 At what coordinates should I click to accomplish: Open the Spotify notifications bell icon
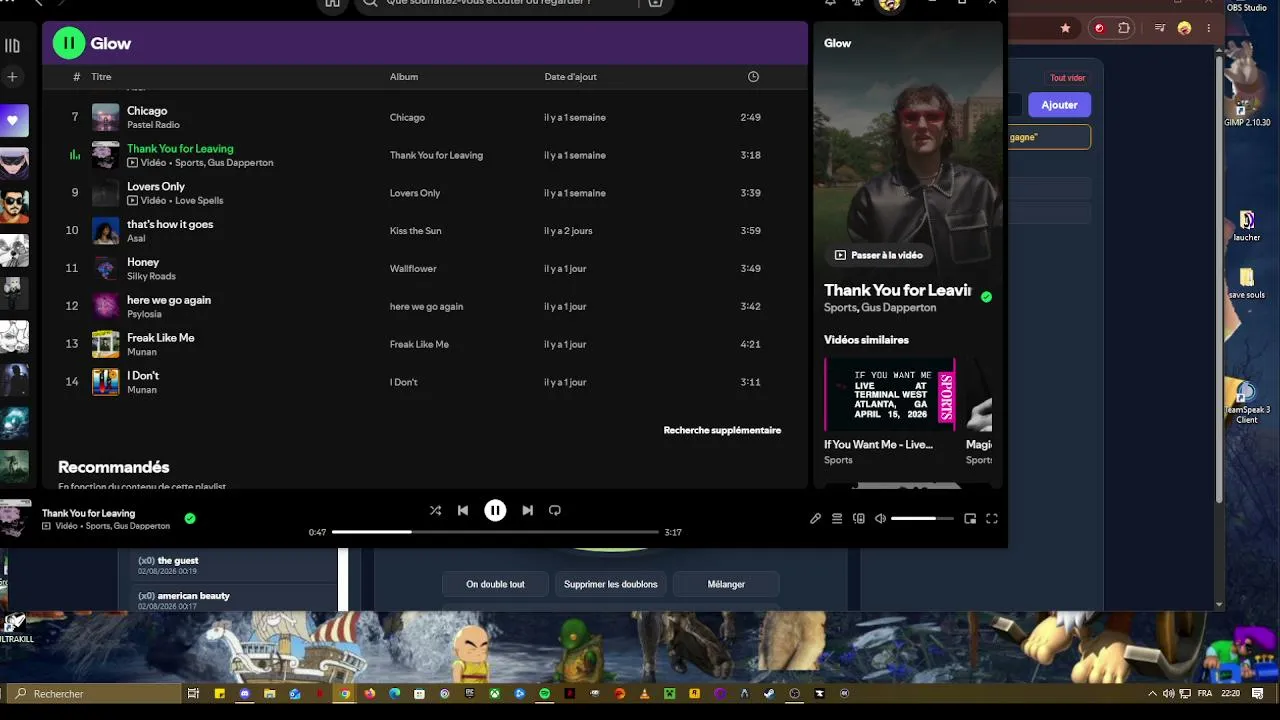(830, 3)
